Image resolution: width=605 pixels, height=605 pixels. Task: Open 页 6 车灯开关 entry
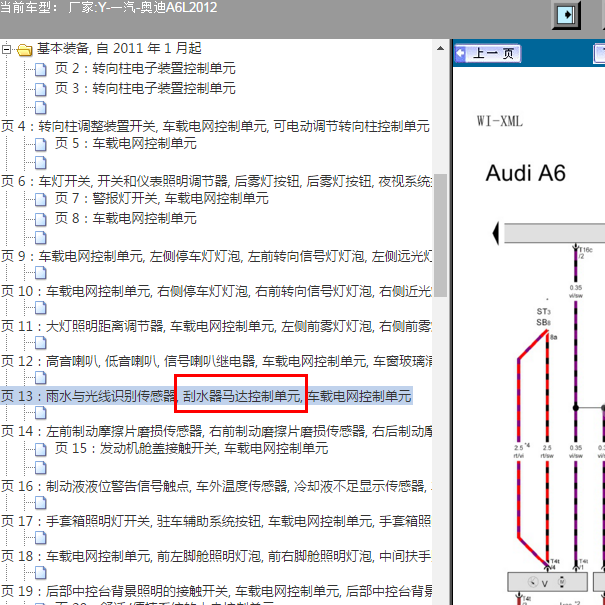coord(216,181)
